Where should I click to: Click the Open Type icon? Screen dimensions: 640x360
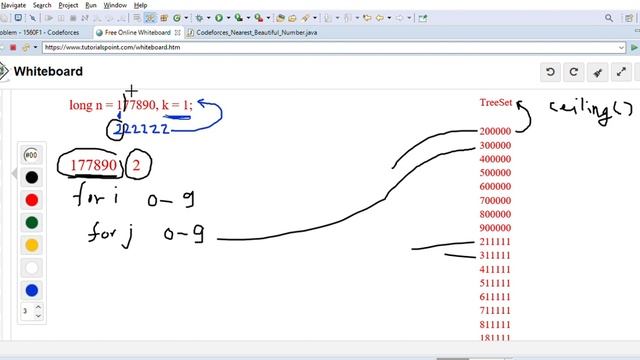tap(280, 18)
